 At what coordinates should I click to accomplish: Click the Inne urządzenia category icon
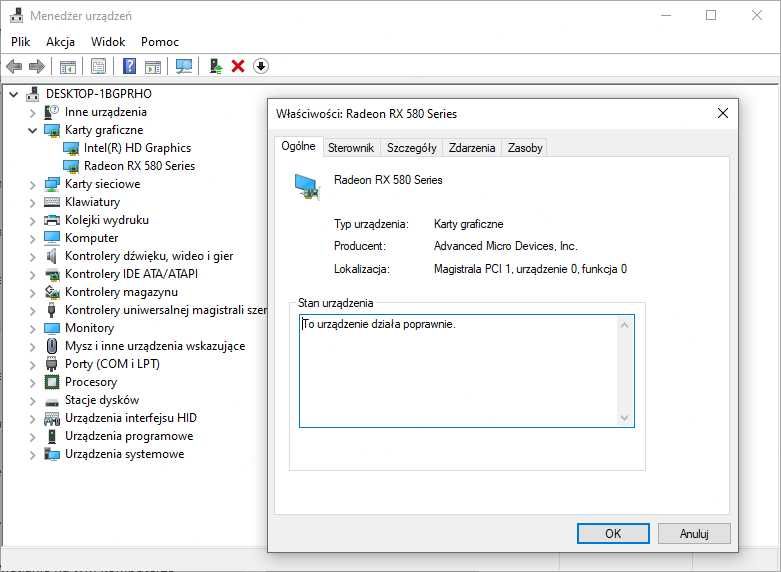[x=52, y=112]
